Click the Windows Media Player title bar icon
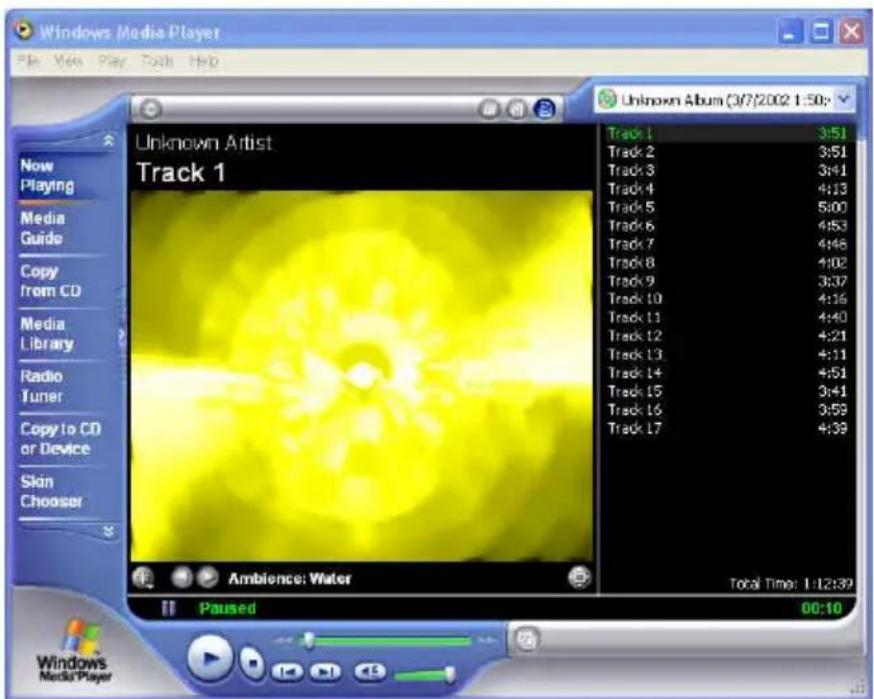 (22, 30)
